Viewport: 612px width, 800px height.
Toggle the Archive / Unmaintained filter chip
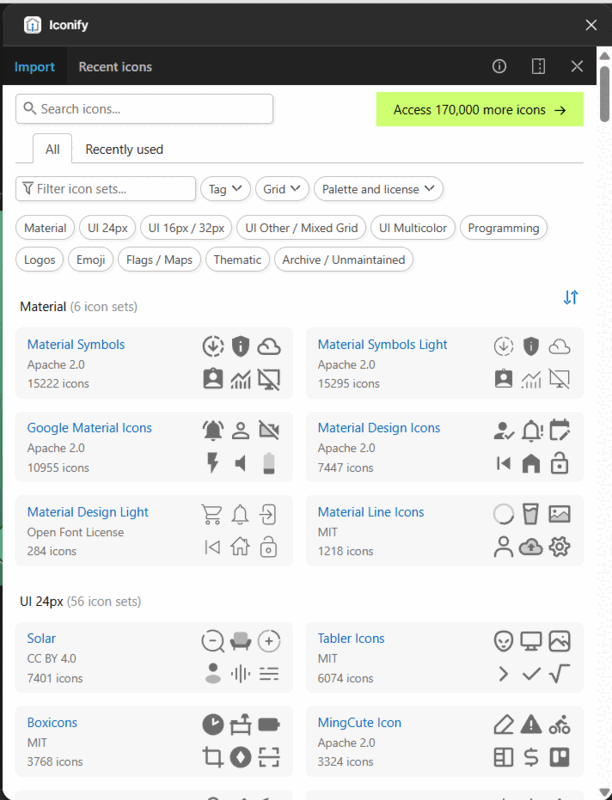pos(344,260)
